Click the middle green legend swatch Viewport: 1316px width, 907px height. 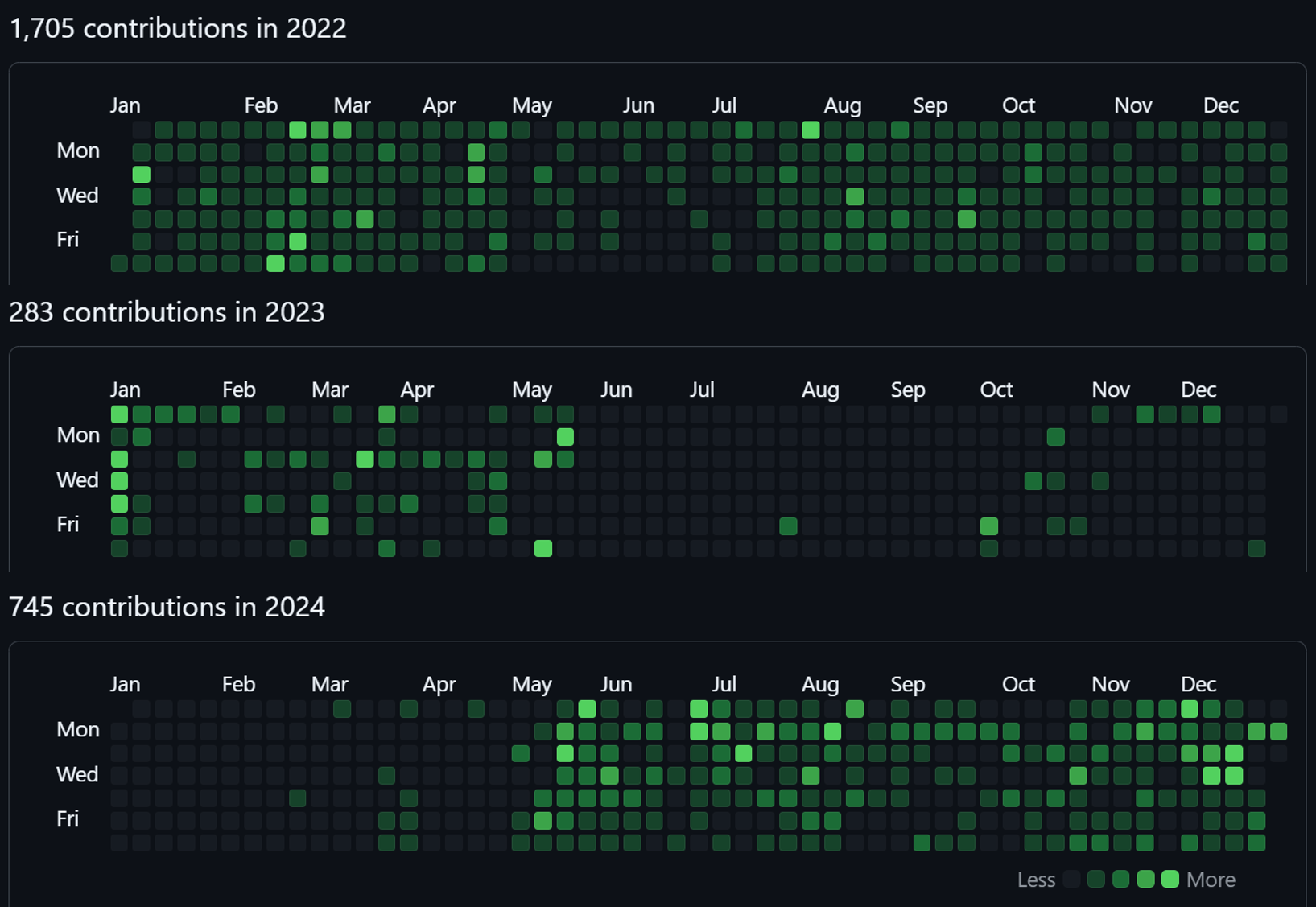(x=1120, y=880)
